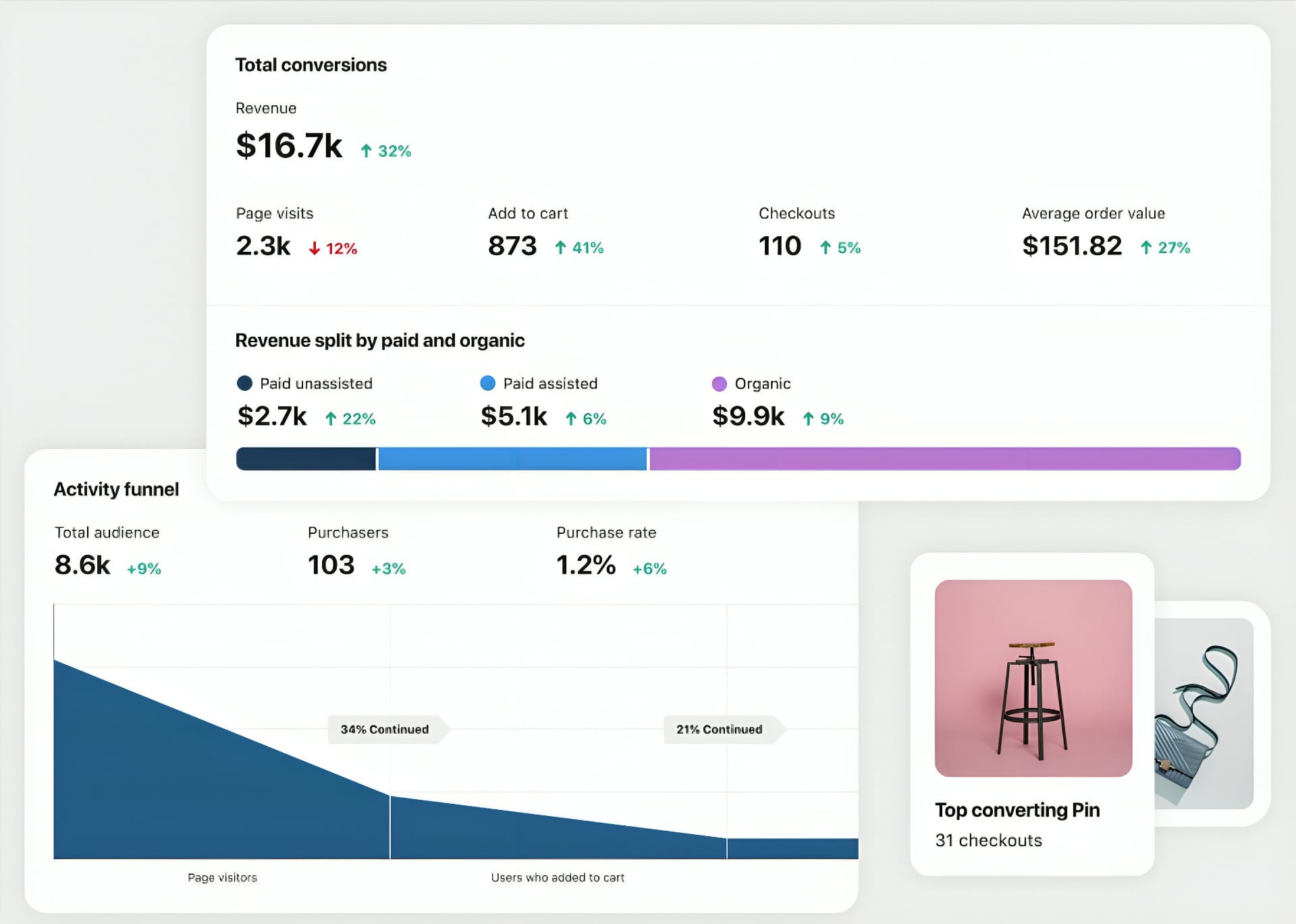Viewport: 1296px width, 924px height.
Task: Open the Revenue split by paid and organic section
Action: coord(380,340)
